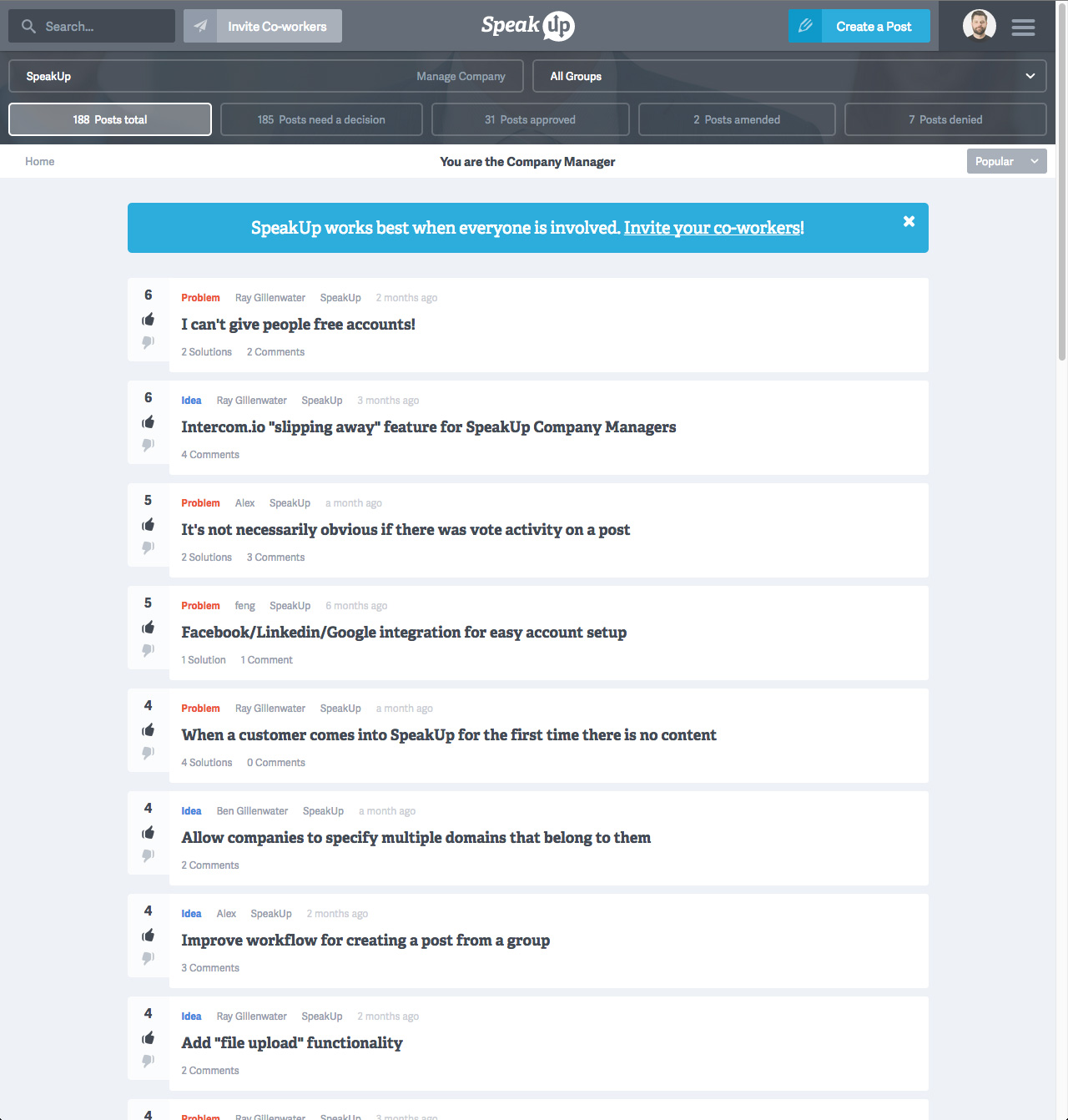Click "4 Comments" under Intercom.io post
This screenshot has height=1120, width=1068.
point(210,454)
